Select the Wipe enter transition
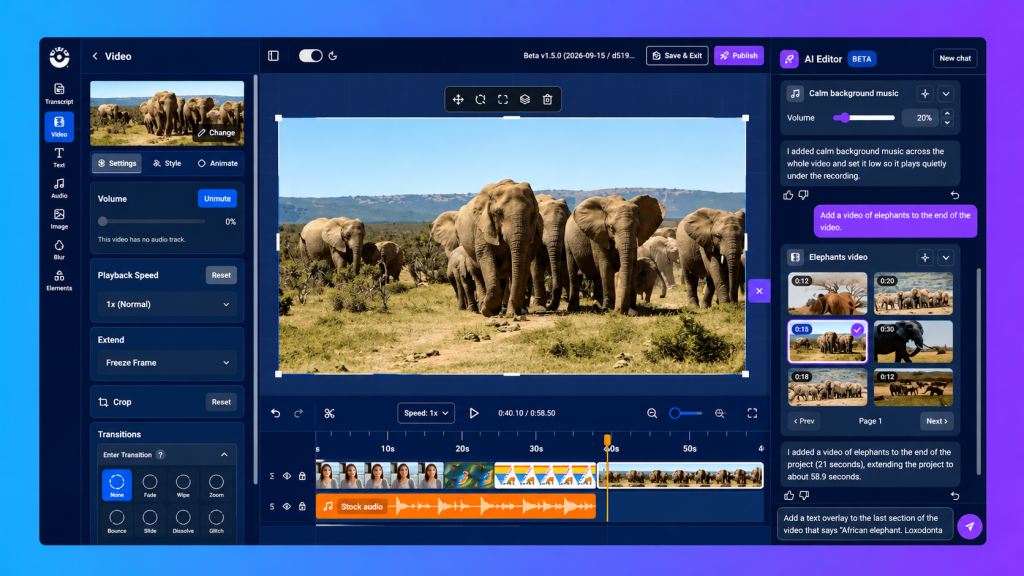This screenshot has height=576, width=1024. (x=184, y=485)
